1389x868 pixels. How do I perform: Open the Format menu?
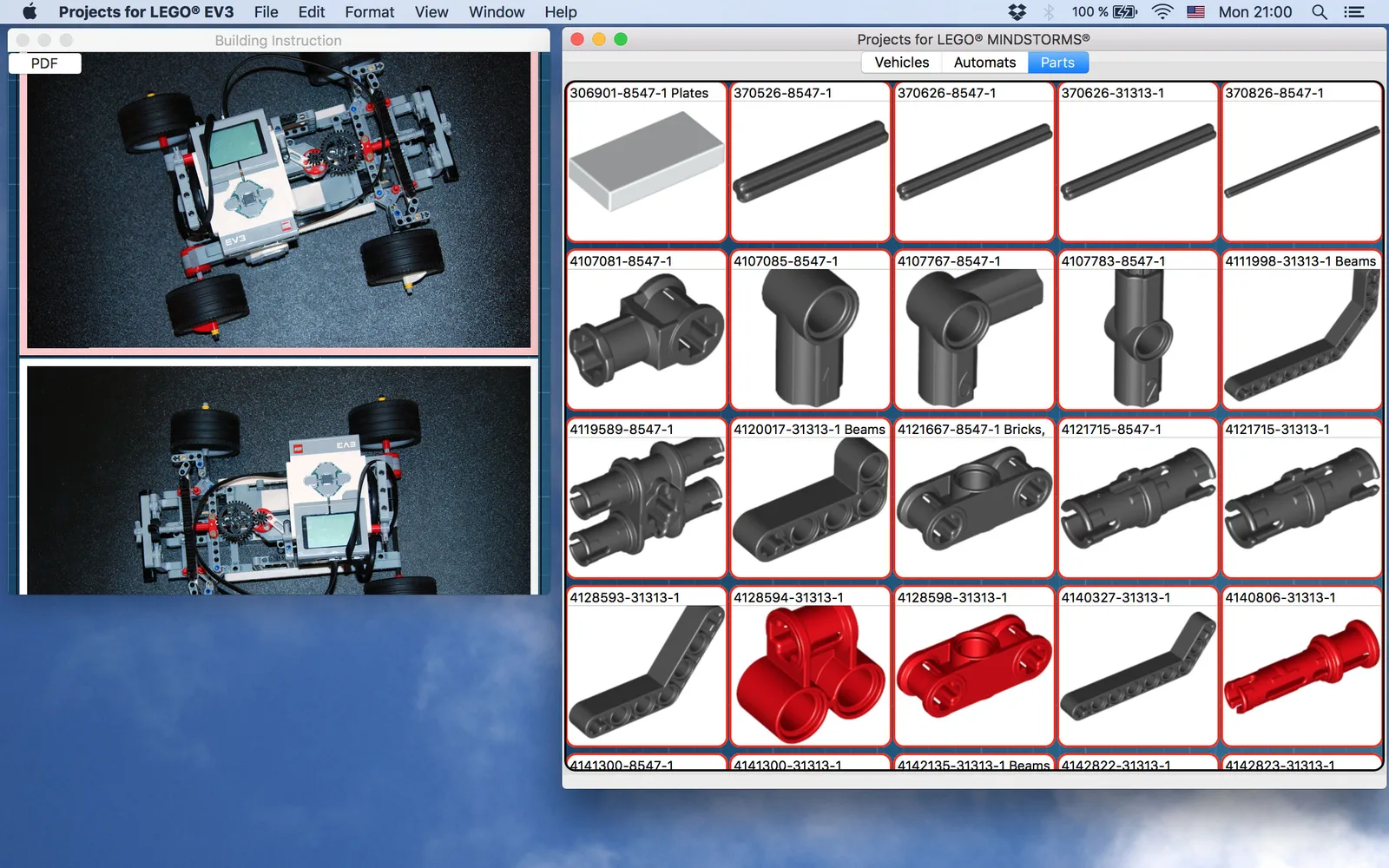pyautogui.click(x=370, y=12)
